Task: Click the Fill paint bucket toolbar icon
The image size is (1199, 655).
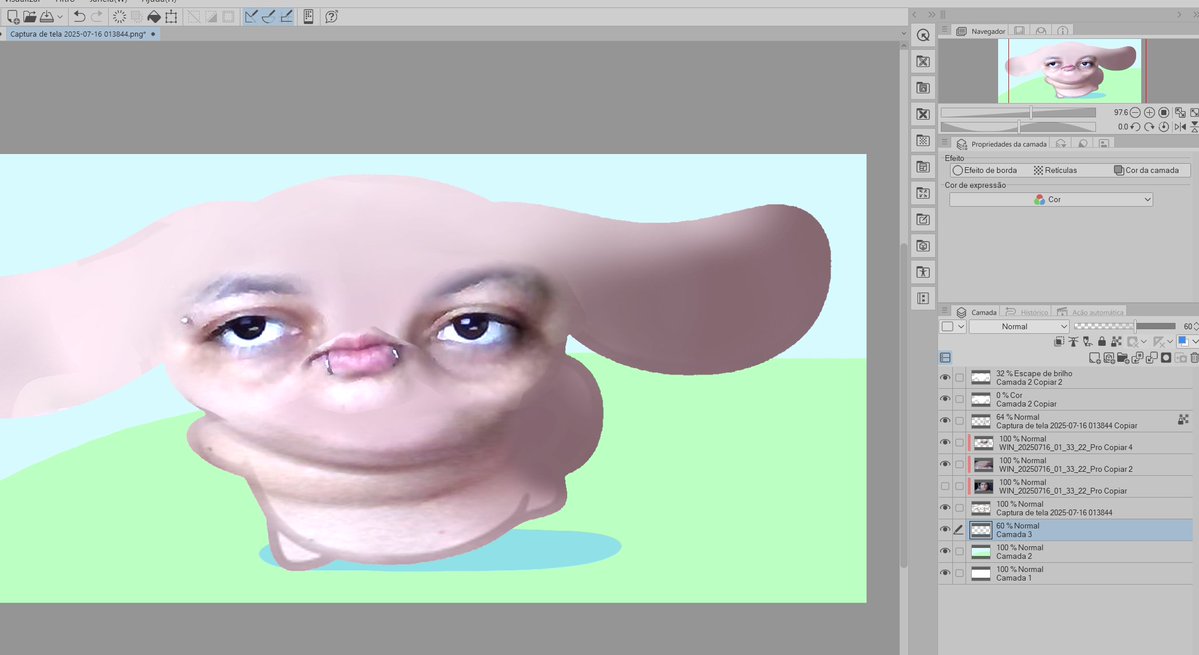Action: coord(154,16)
